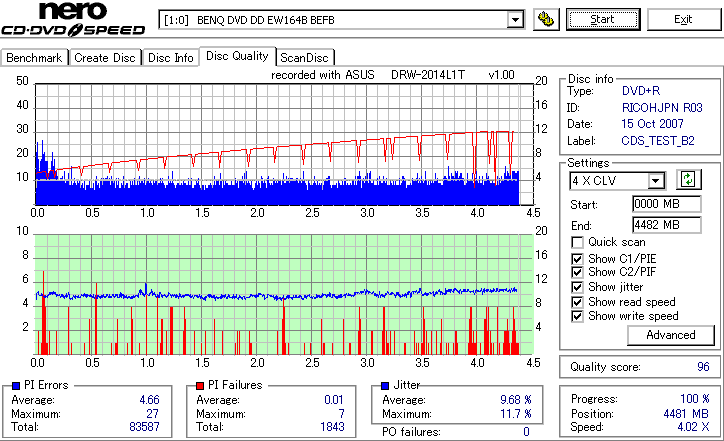
Task: Click the PI Failures total 1843
Action: 332,427
